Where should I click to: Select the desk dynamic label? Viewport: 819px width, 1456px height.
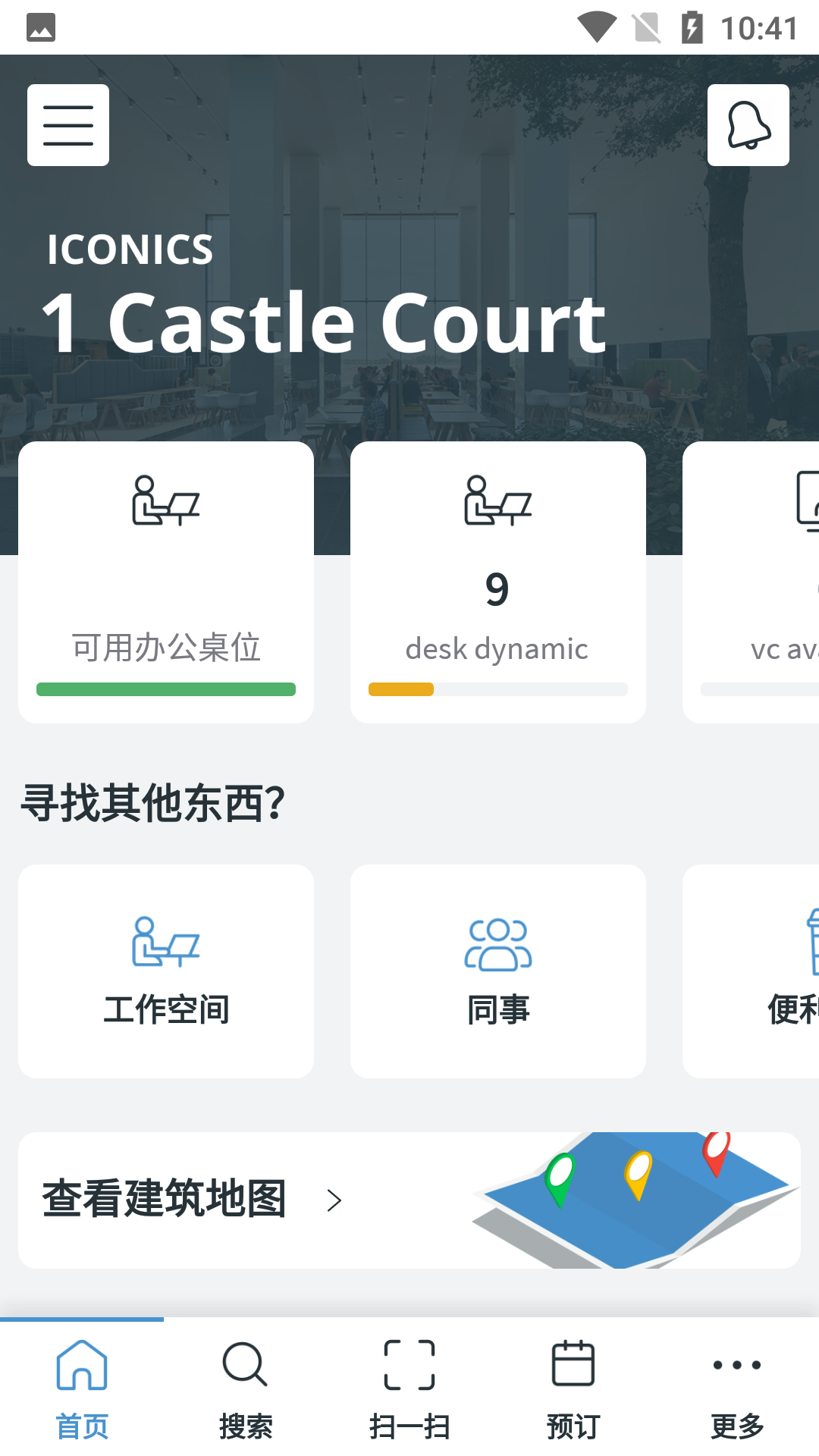pyautogui.click(x=497, y=649)
